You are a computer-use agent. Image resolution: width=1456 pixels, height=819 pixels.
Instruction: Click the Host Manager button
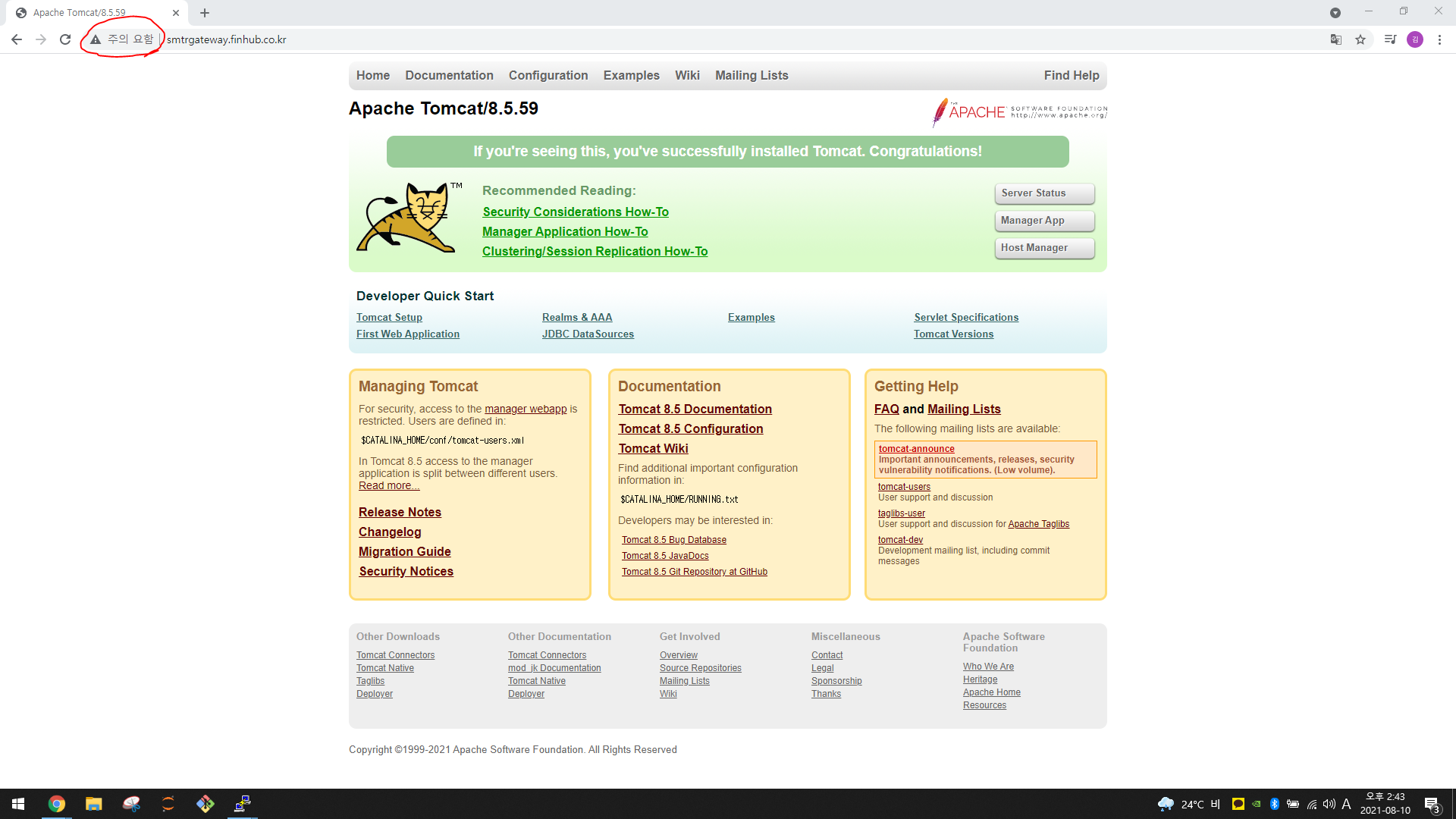point(1044,248)
